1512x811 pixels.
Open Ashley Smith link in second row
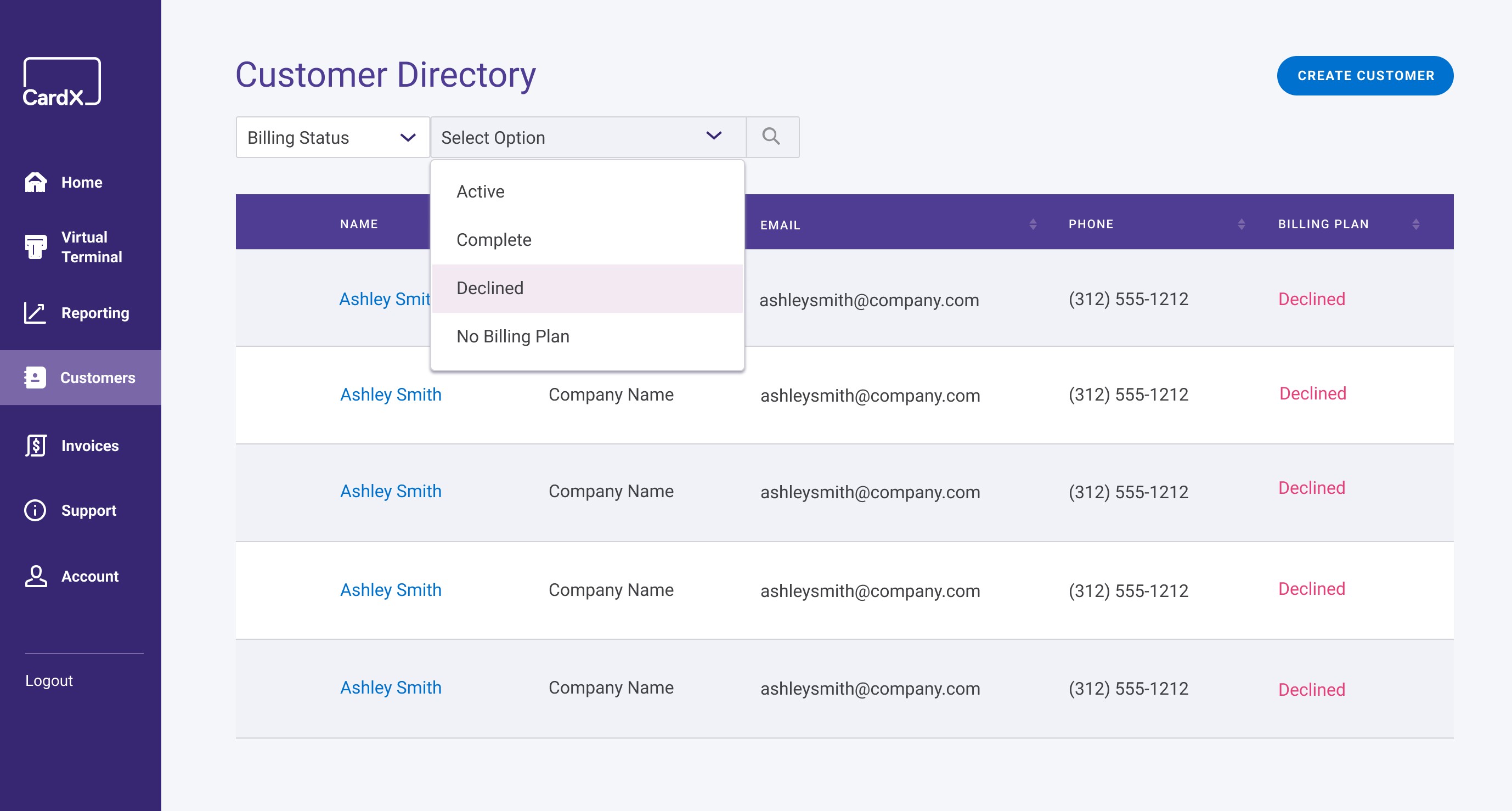pos(391,395)
